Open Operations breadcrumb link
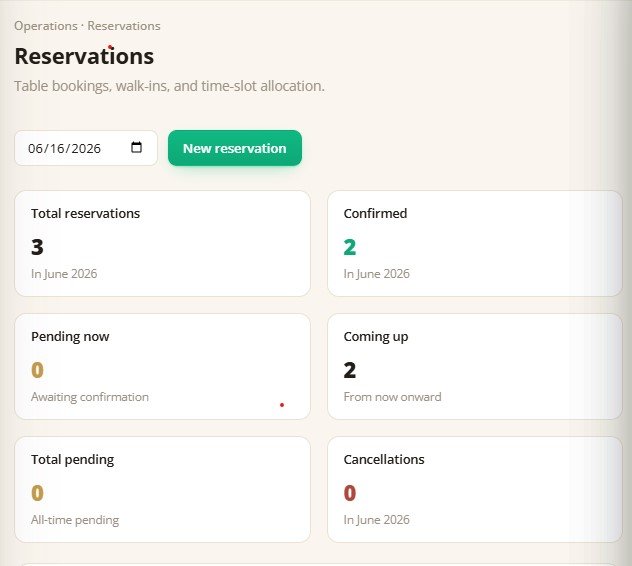Viewport: 632px width, 566px height. click(46, 26)
